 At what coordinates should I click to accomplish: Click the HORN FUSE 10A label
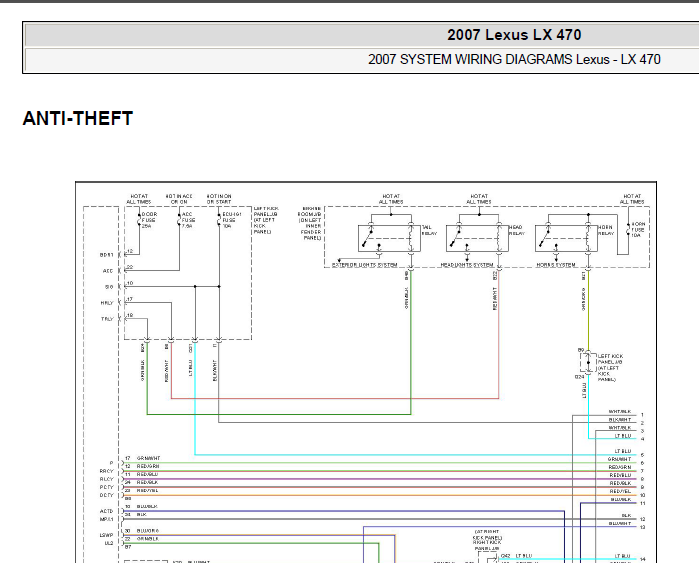click(638, 230)
